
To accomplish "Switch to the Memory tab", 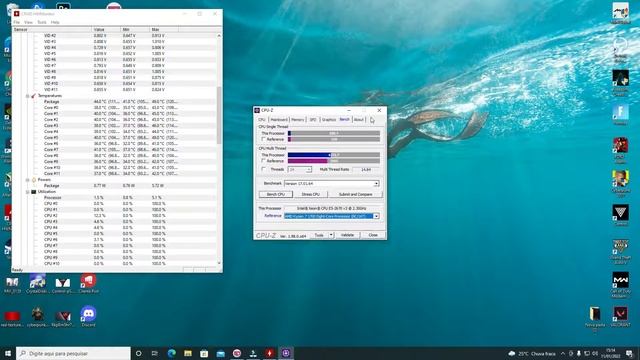I will pyautogui.click(x=298, y=120).
